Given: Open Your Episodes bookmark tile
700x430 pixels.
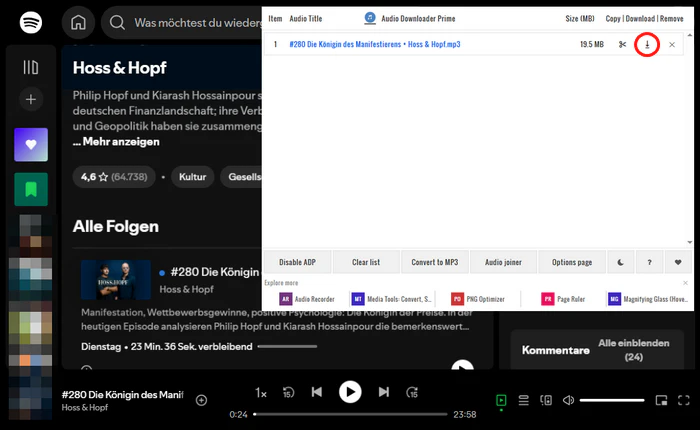Looking at the screenshot, I should (31, 189).
